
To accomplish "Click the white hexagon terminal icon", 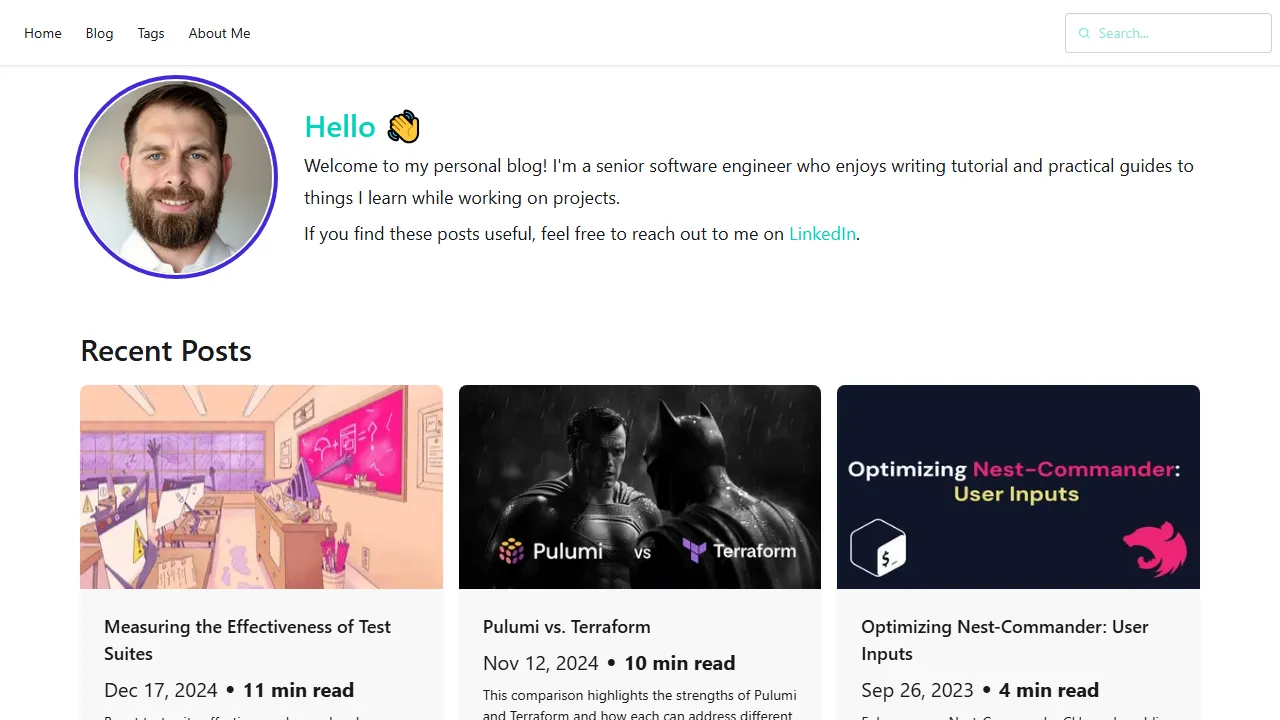I will coord(877,549).
